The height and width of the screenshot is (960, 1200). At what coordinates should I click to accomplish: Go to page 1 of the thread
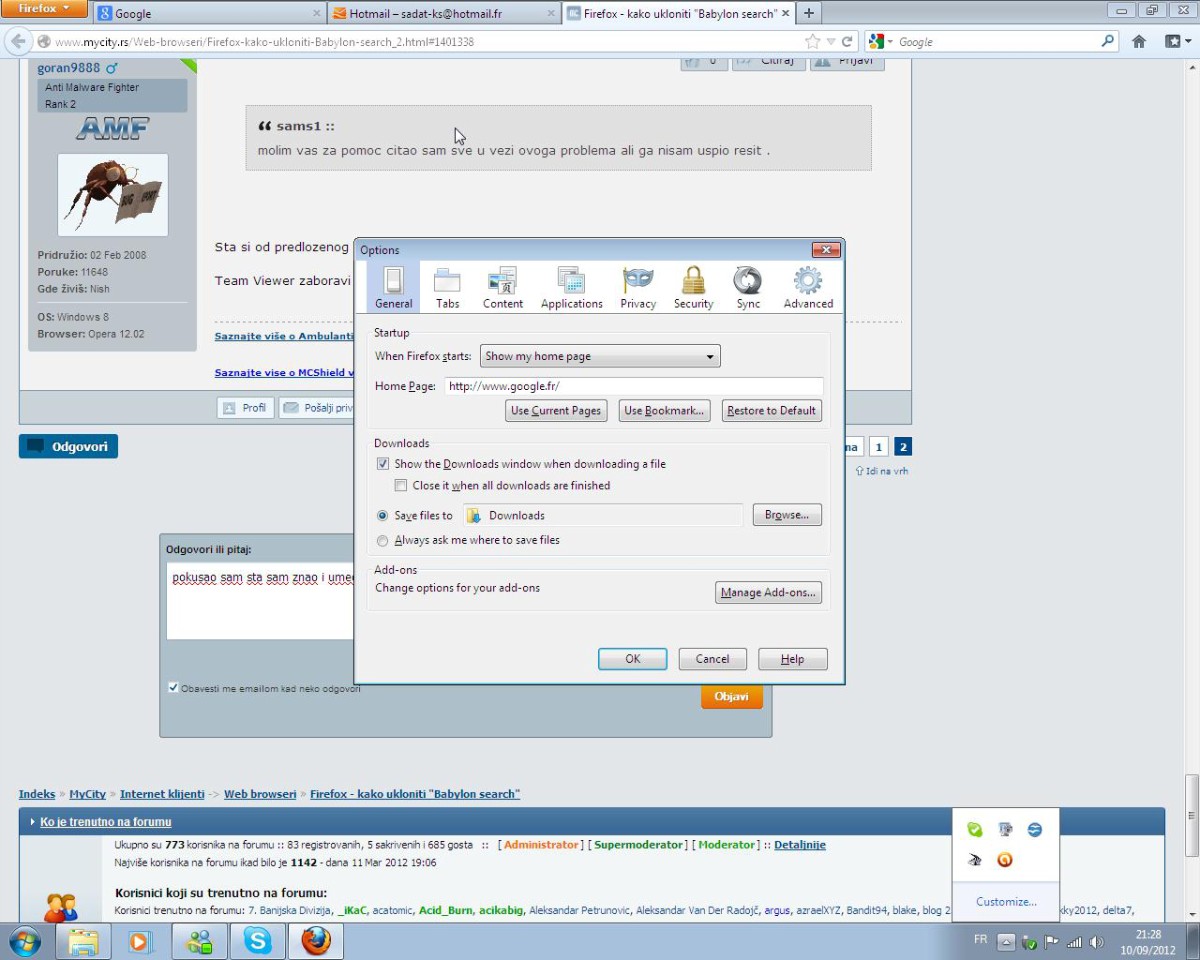pyautogui.click(x=878, y=447)
